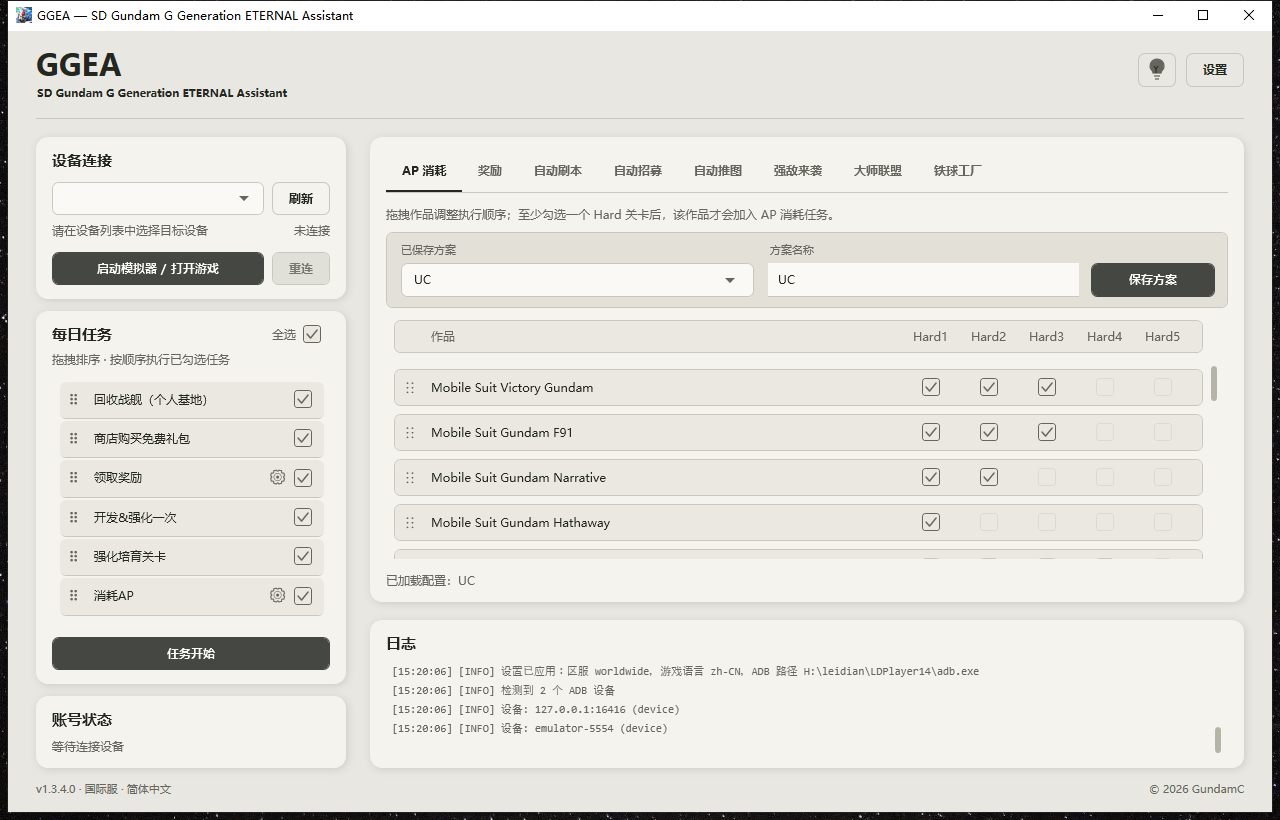Uncheck Hard1 for Mobile Suit Gundam Hathaway
Viewport: 1280px width, 820px height.
pos(931,522)
